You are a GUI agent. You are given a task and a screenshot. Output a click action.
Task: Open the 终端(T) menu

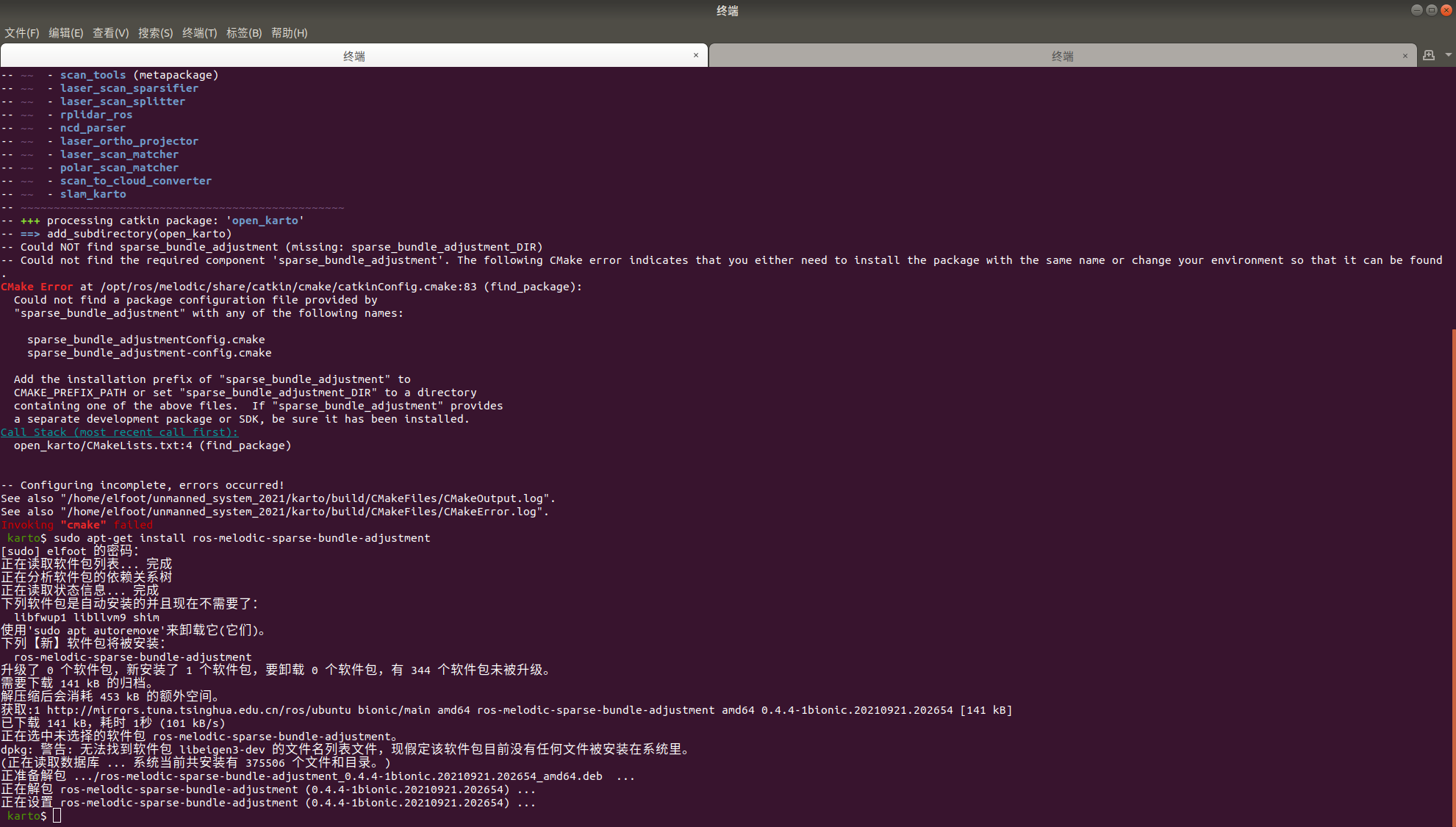[x=199, y=33]
